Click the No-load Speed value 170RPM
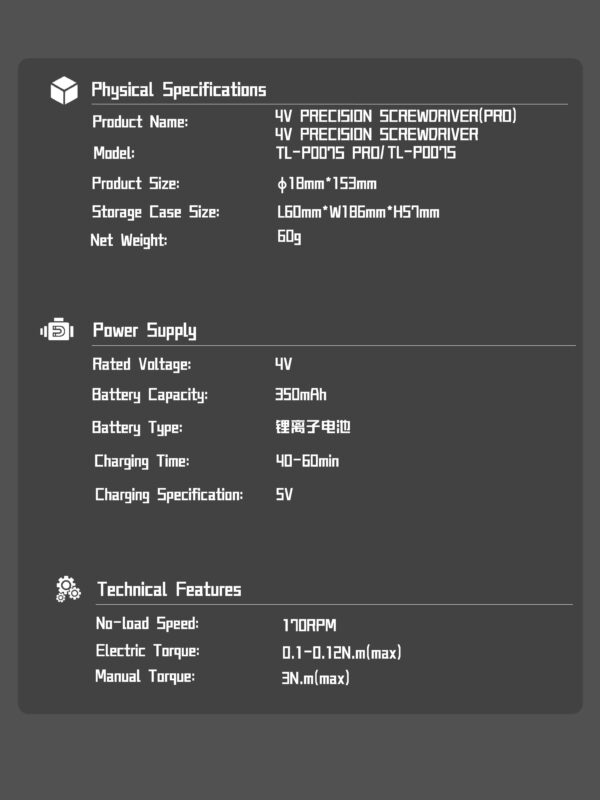600x800 pixels. pyautogui.click(x=309, y=626)
